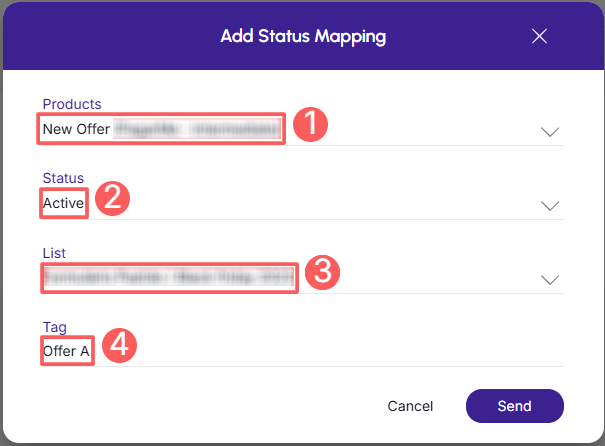Click the Send button
Viewport: 605px width, 446px height.
(515, 406)
